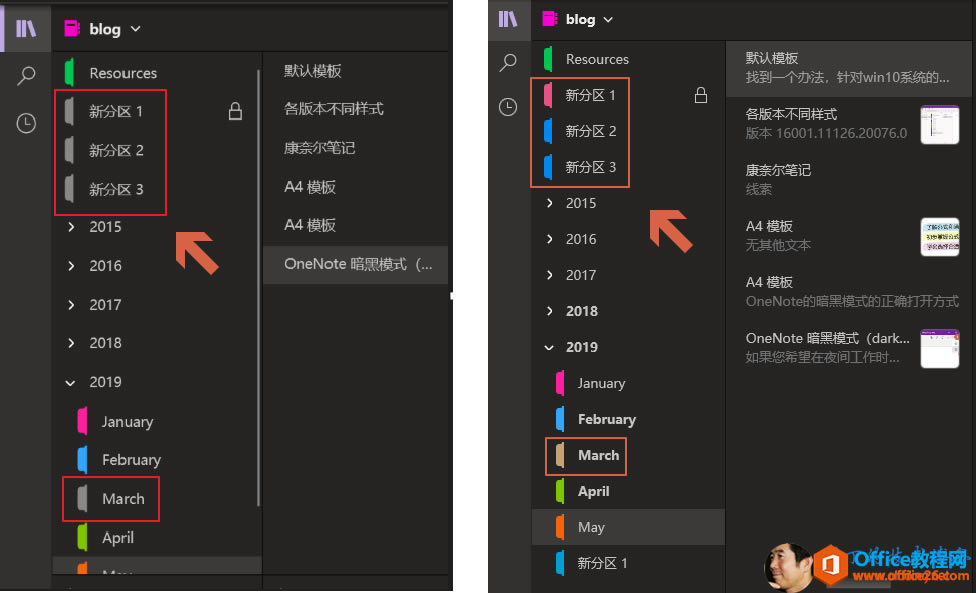Open the notebook library panel via books icon

(25, 28)
